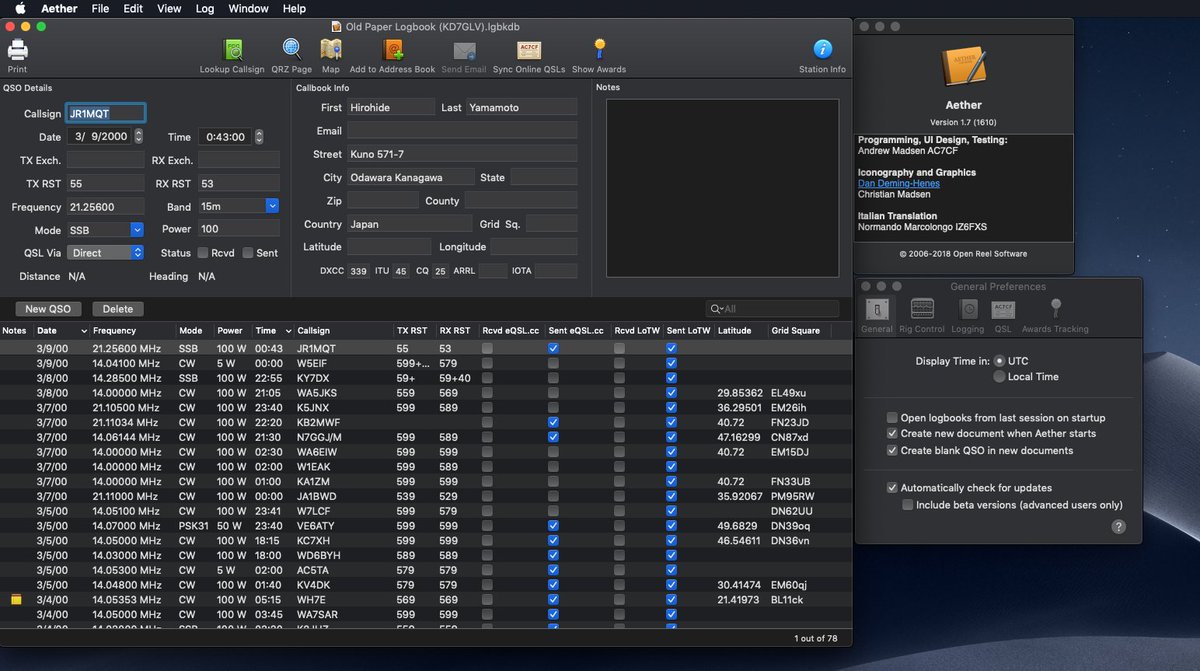Show Awards window
Viewport: 1200px width, 671px height.
599,50
